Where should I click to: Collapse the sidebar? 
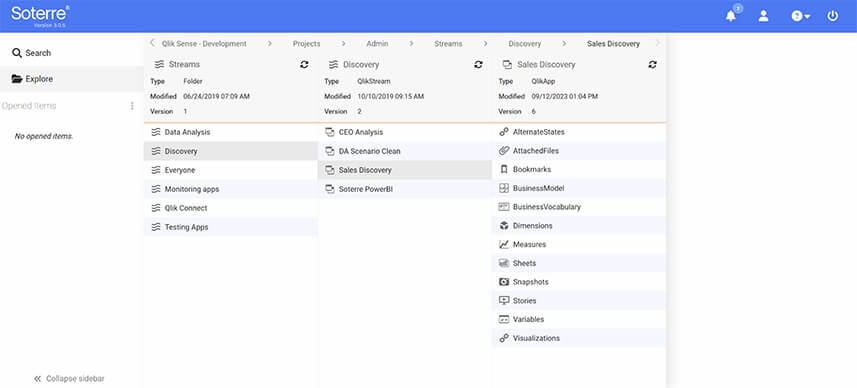[69, 378]
